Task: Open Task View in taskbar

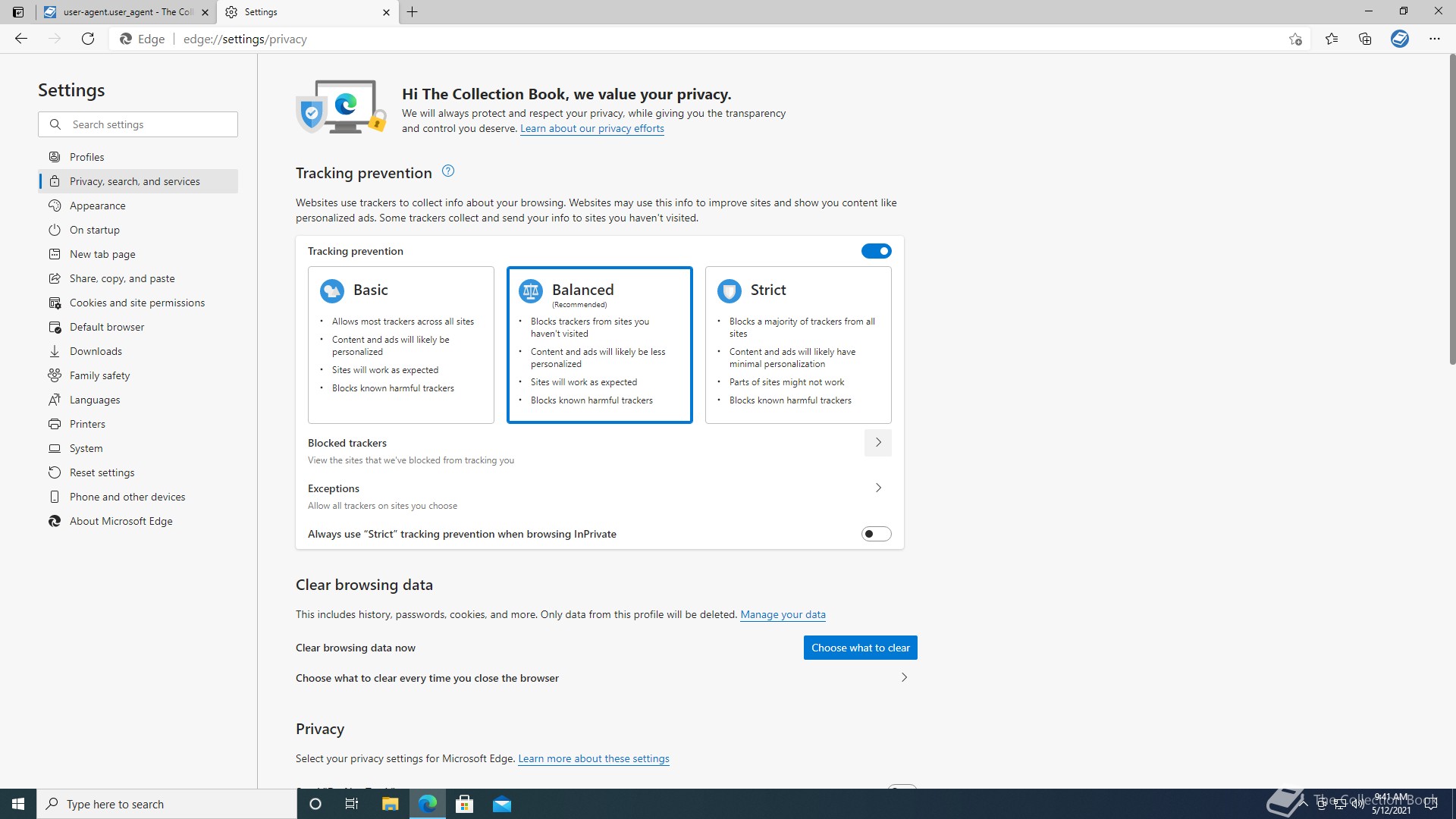Action: (352, 804)
